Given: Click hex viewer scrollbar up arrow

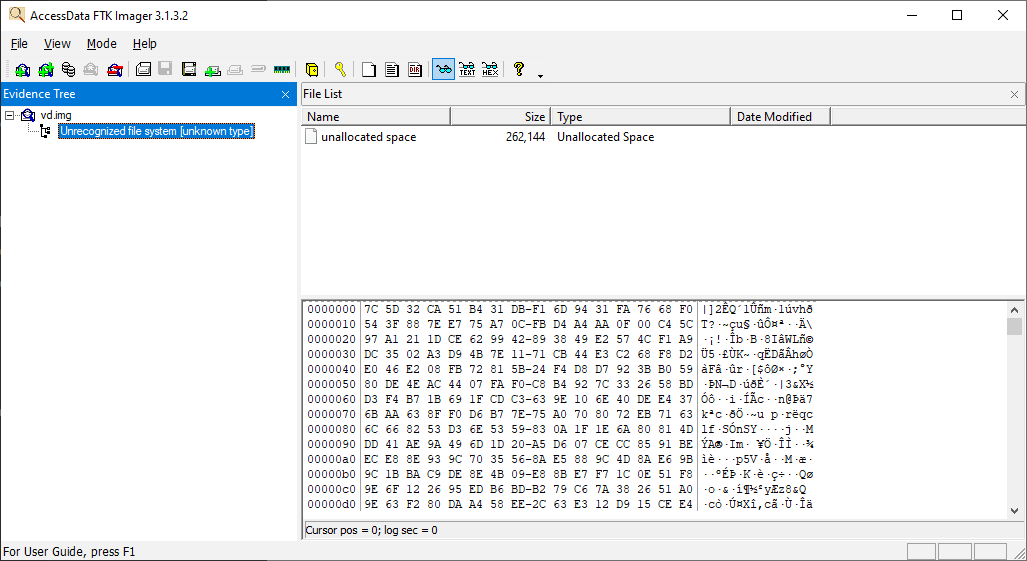Looking at the screenshot, I should [1015, 310].
